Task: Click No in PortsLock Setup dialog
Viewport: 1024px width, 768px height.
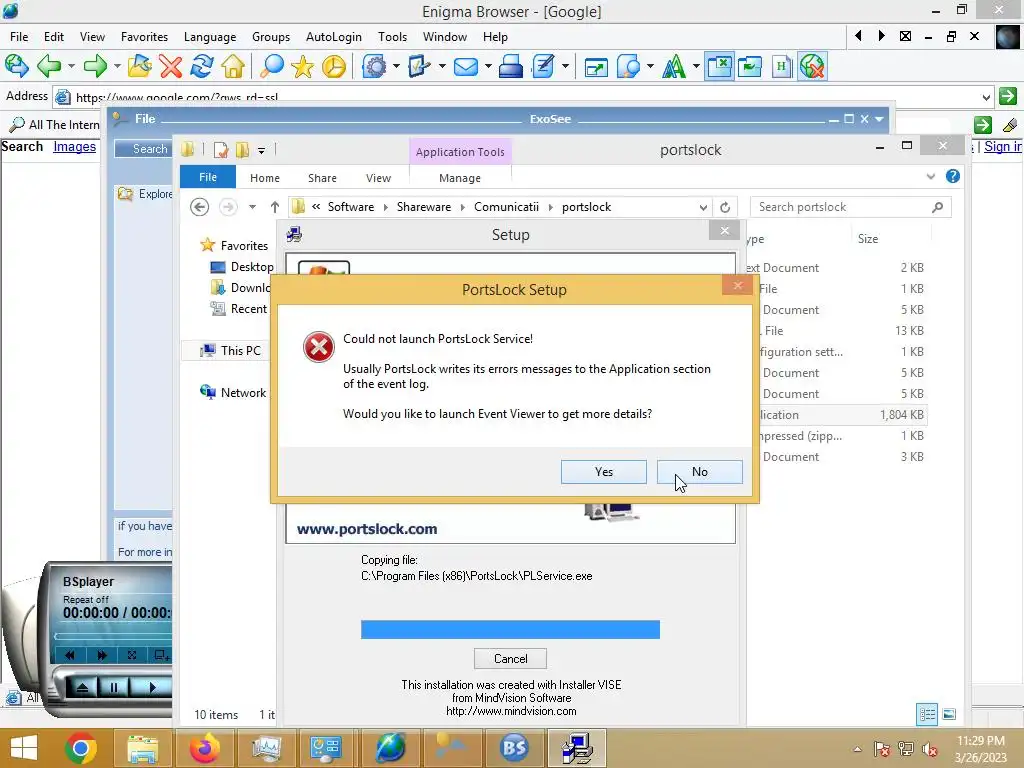Action: [x=699, y=472]
